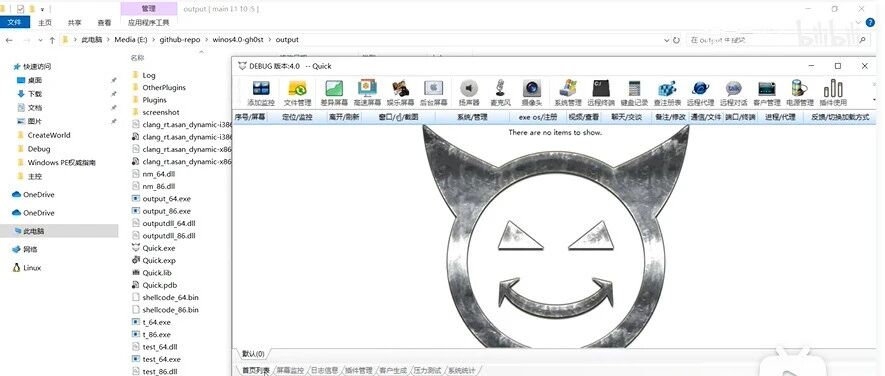The height and width of the screenshot is (376, 885).
Task: Select the shellcode_64.bin file
Action: click(x=165, y=298)
